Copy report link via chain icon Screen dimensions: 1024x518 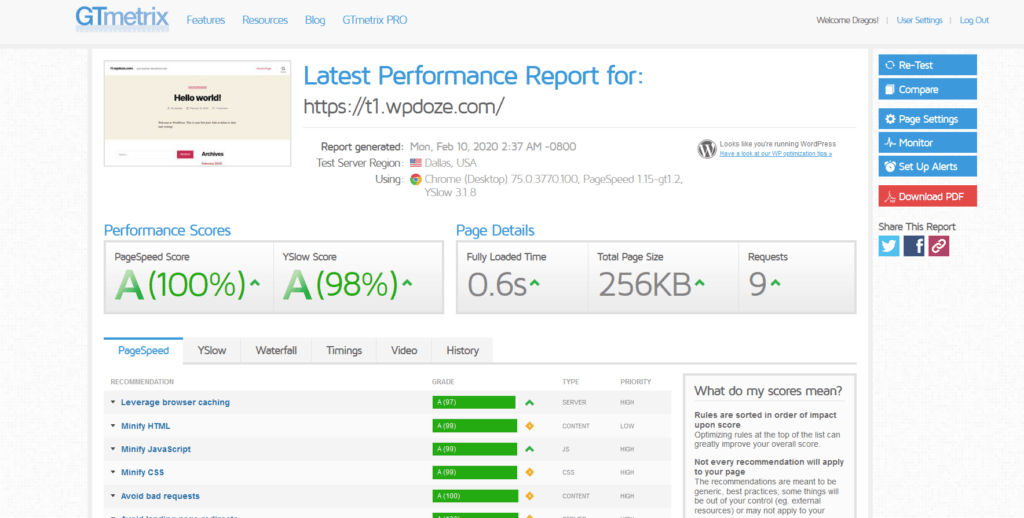point(938,246)
